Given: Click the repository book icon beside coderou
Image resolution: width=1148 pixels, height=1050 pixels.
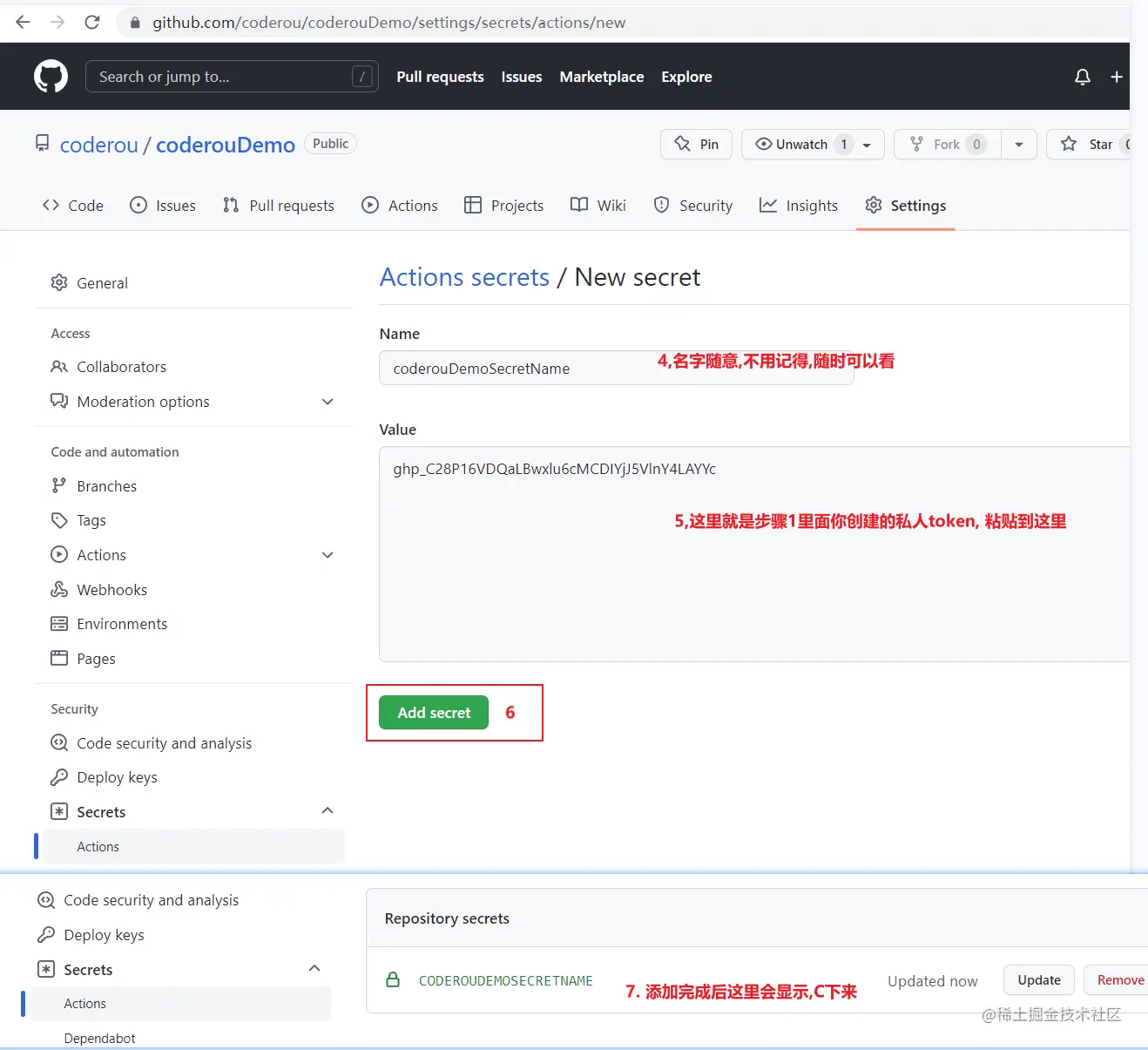Looking at the screenshot, I should pyautogui.click(x=42, y=143).
